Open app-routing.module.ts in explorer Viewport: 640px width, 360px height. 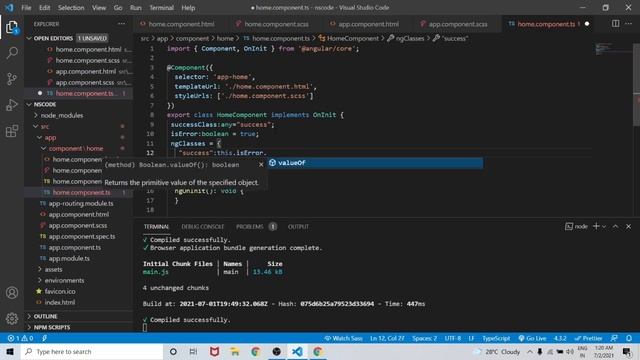[x=81, y=203]
